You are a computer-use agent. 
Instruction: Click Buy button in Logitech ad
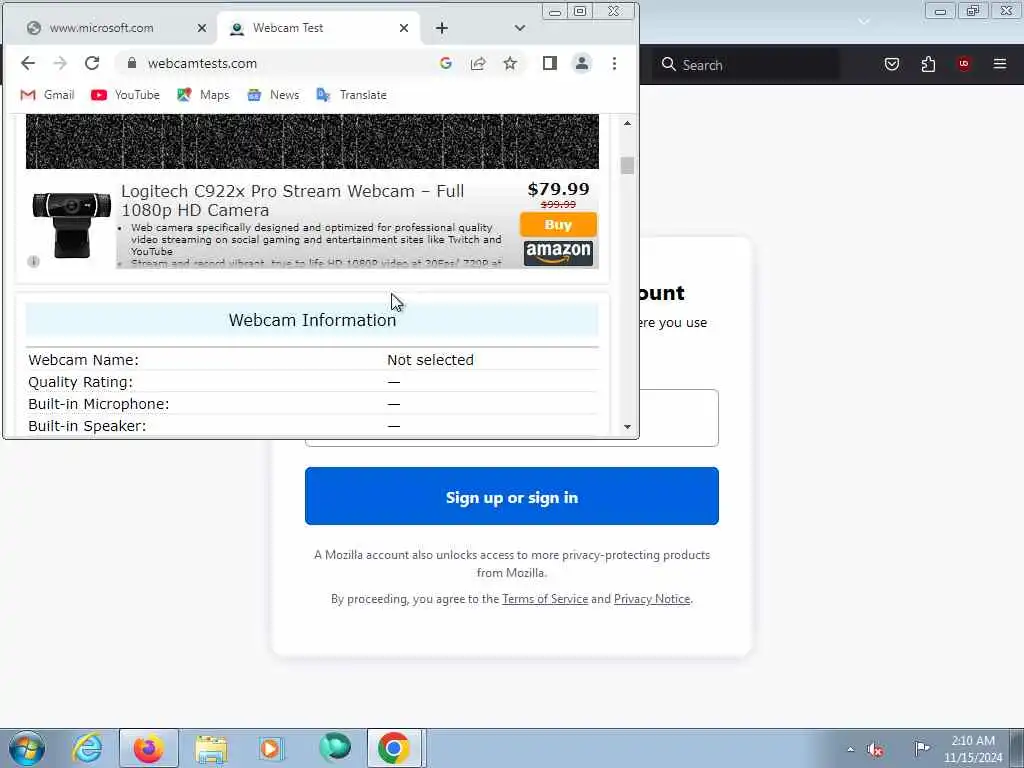pos(558,225)
